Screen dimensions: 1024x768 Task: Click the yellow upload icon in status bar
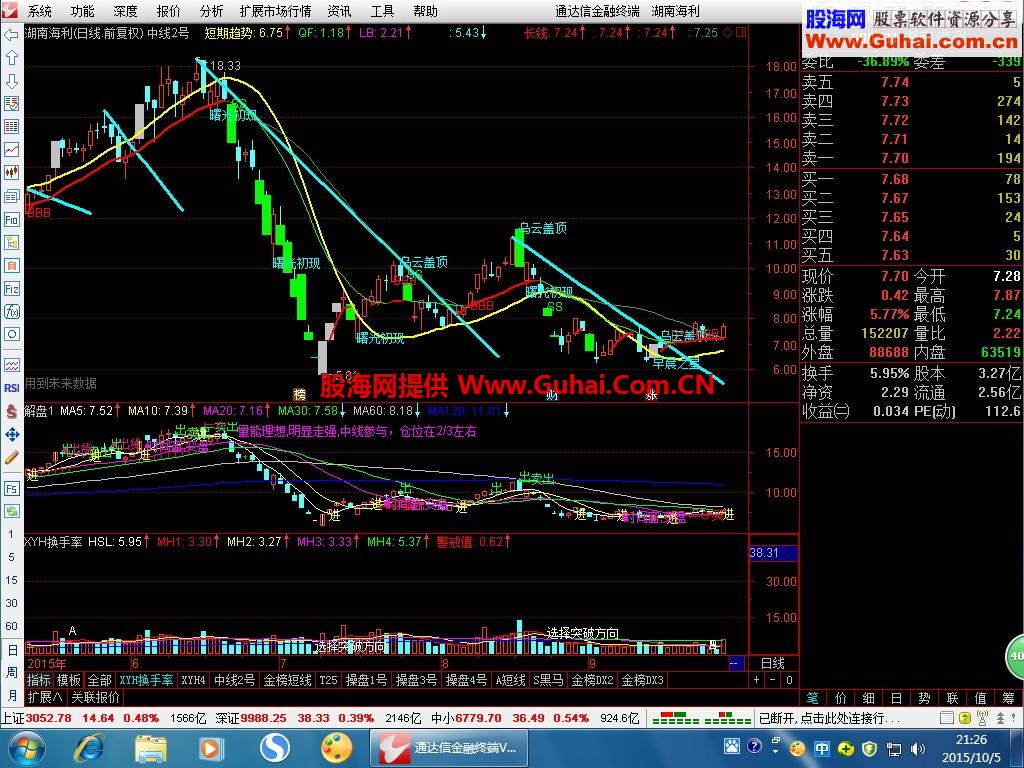pyautogui.click(x=965, y=718)
